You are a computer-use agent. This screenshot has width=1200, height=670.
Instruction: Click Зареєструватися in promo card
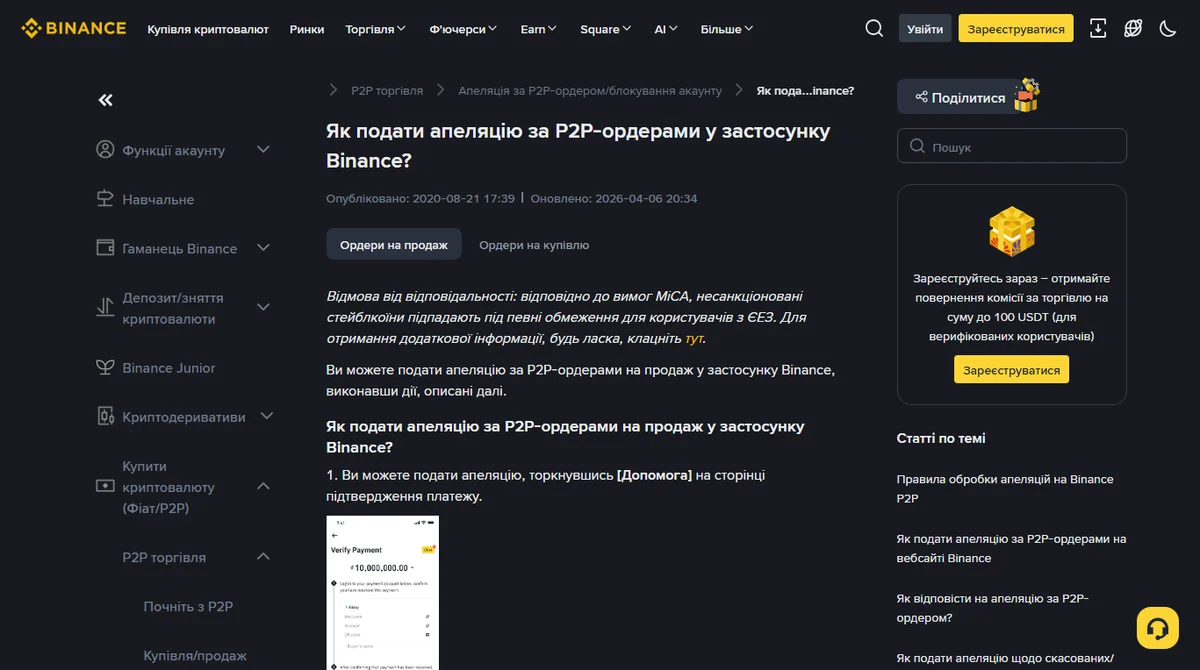1012,370
